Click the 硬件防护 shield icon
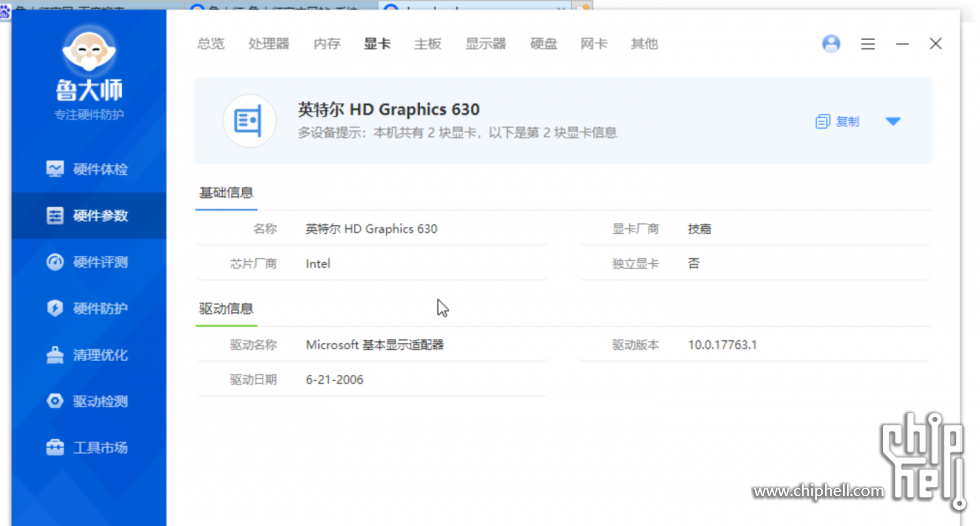The height and width of the screenshot is (526, 980). (x=55, y=308)
